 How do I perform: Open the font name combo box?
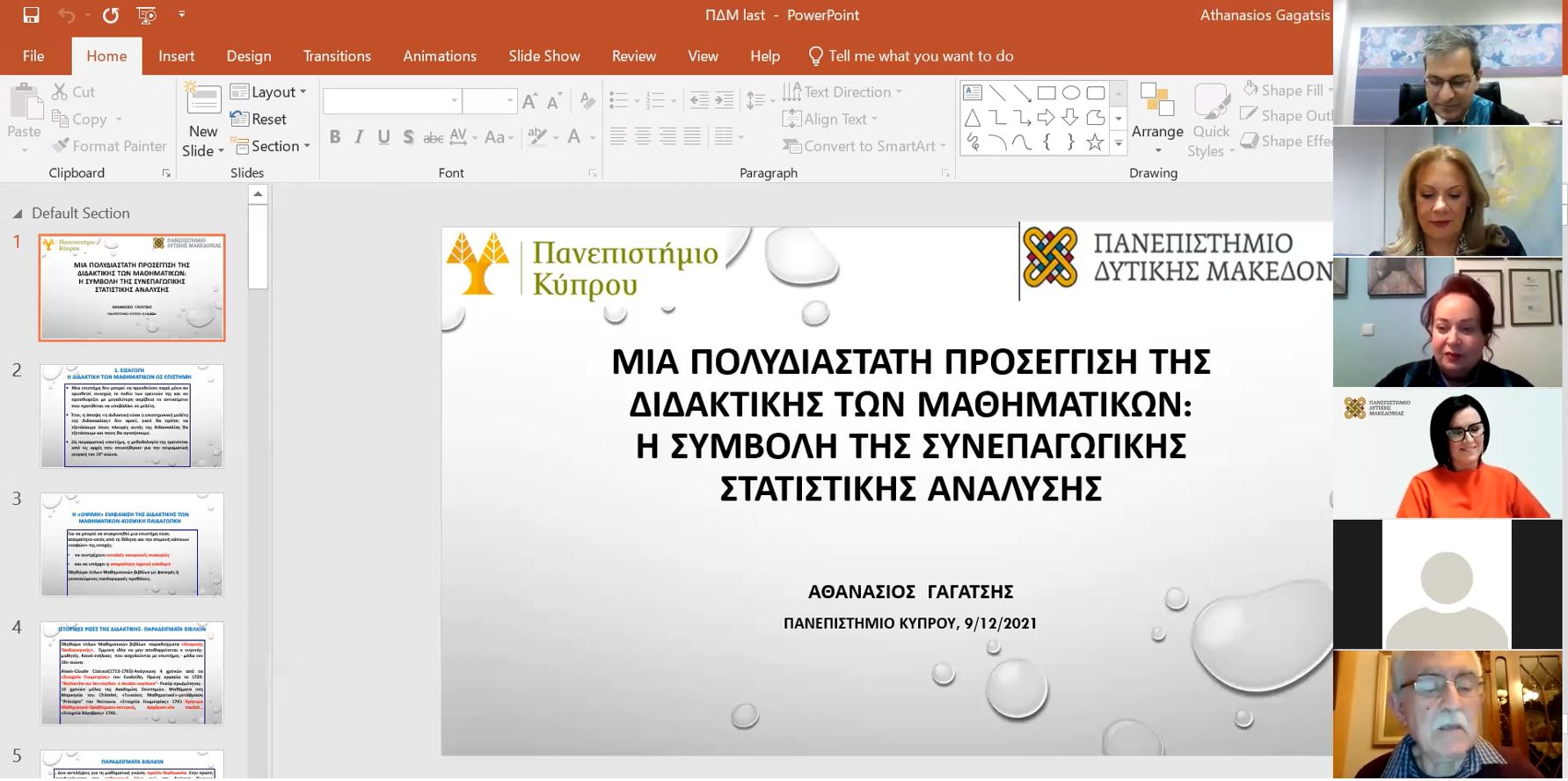pyautogui.click(x=392, y=101)
